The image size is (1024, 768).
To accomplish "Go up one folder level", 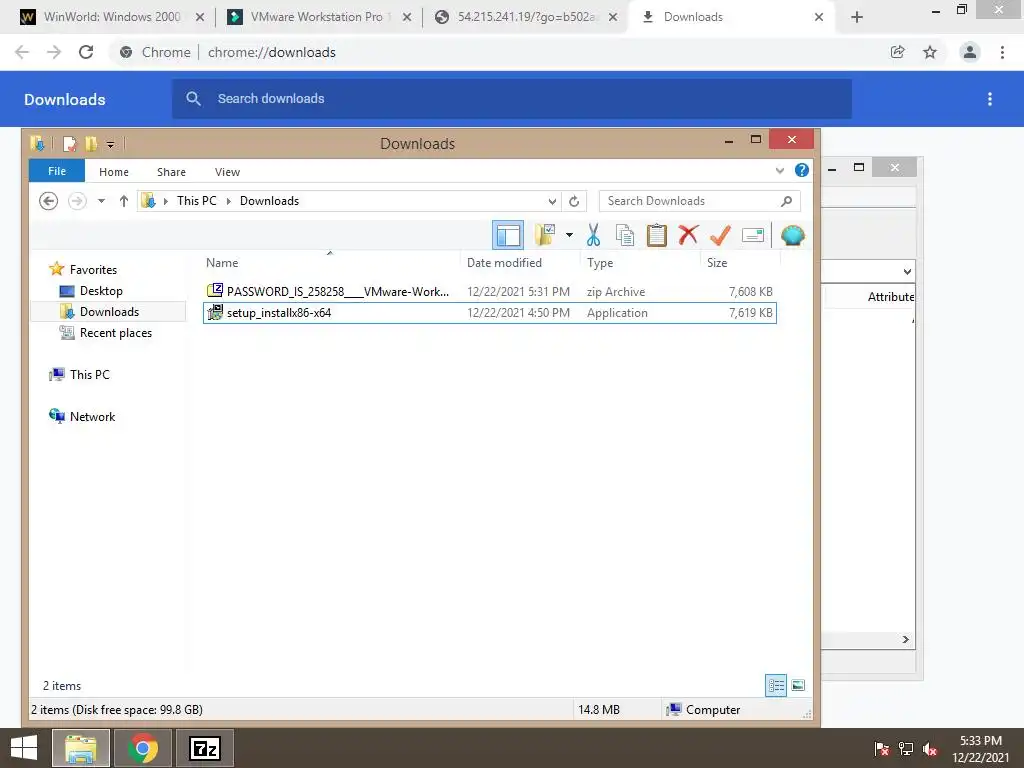I will [123, 201].
